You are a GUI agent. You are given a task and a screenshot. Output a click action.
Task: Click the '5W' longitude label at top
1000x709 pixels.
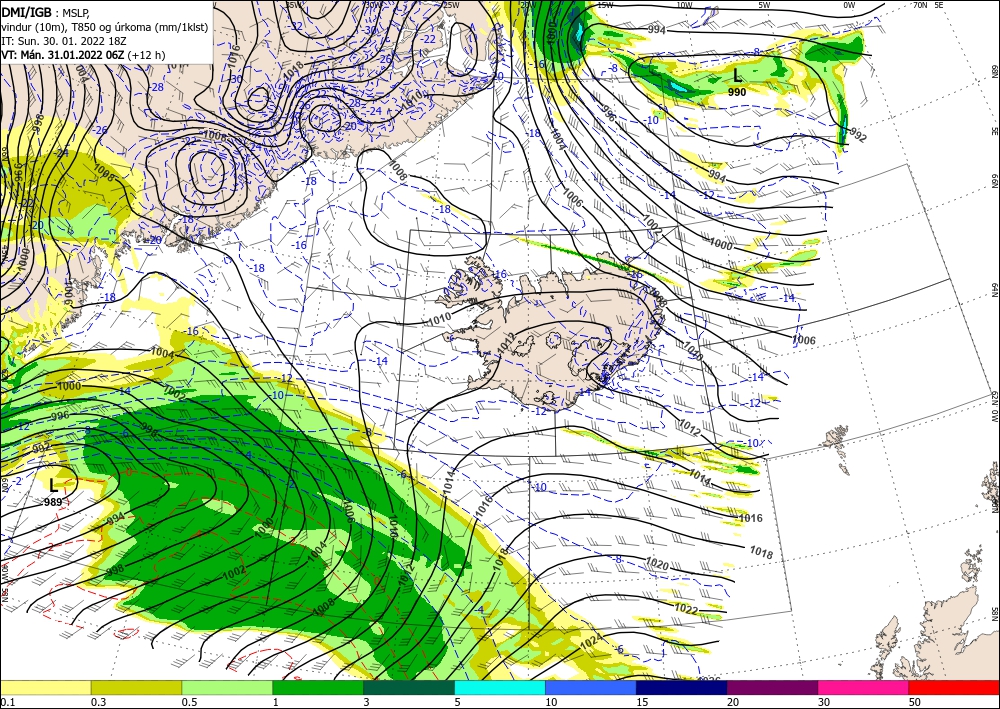click(x=764, y=5)
